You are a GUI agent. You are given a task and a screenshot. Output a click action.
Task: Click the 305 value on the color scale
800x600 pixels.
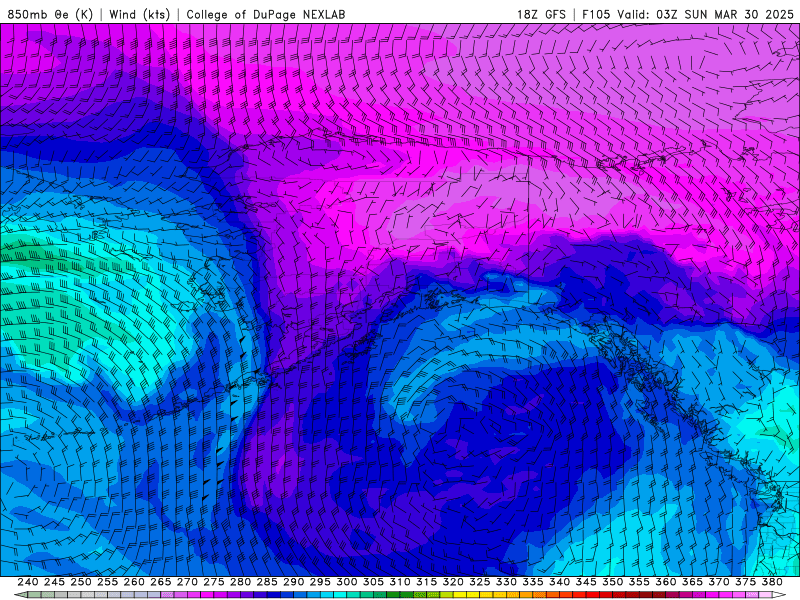coord(373,582)
